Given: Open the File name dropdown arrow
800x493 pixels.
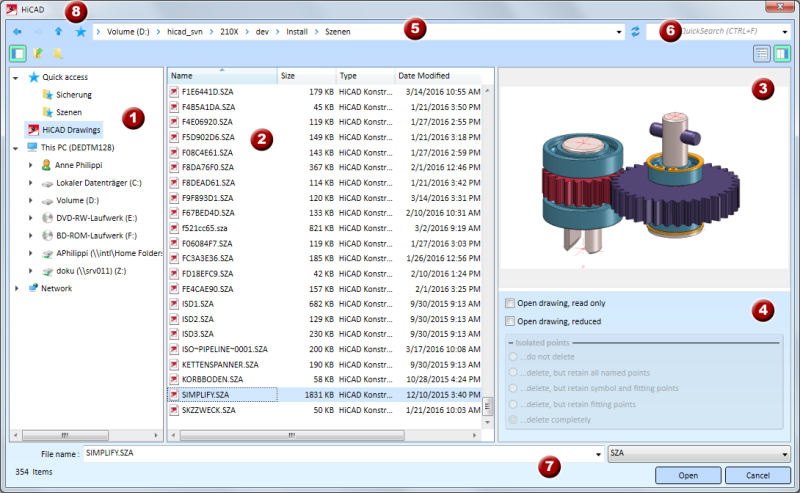Looking at the screenshot, I should [598, 454].
